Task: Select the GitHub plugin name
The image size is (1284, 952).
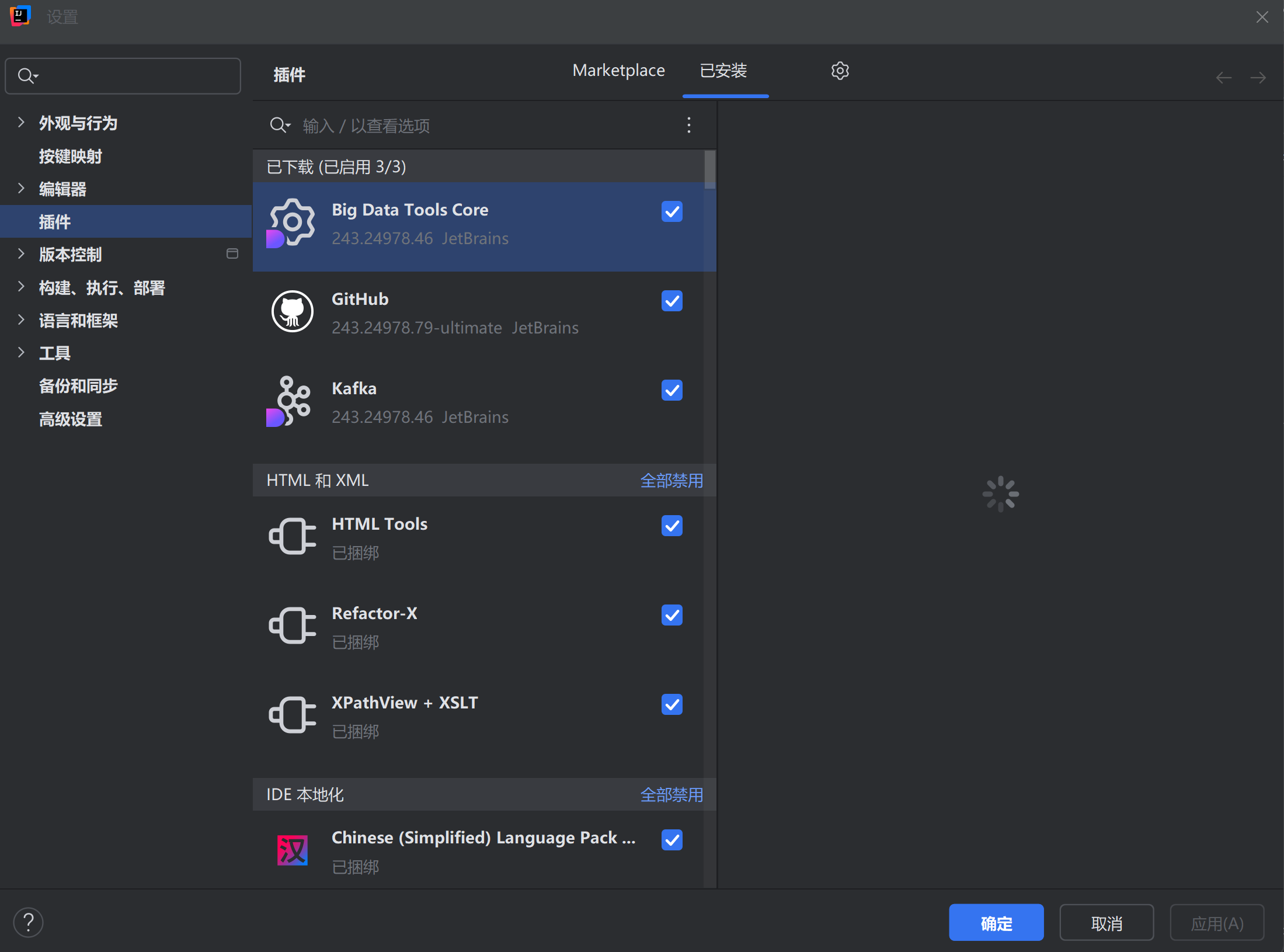Action: (360, 299)
